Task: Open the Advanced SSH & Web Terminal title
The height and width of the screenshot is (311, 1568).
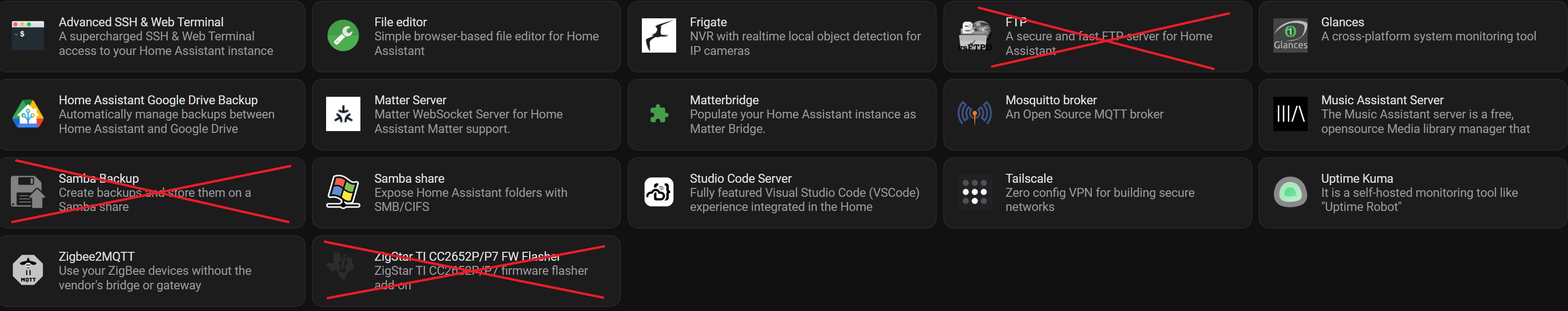Action: pyautogui.click(x=141, y=22)
